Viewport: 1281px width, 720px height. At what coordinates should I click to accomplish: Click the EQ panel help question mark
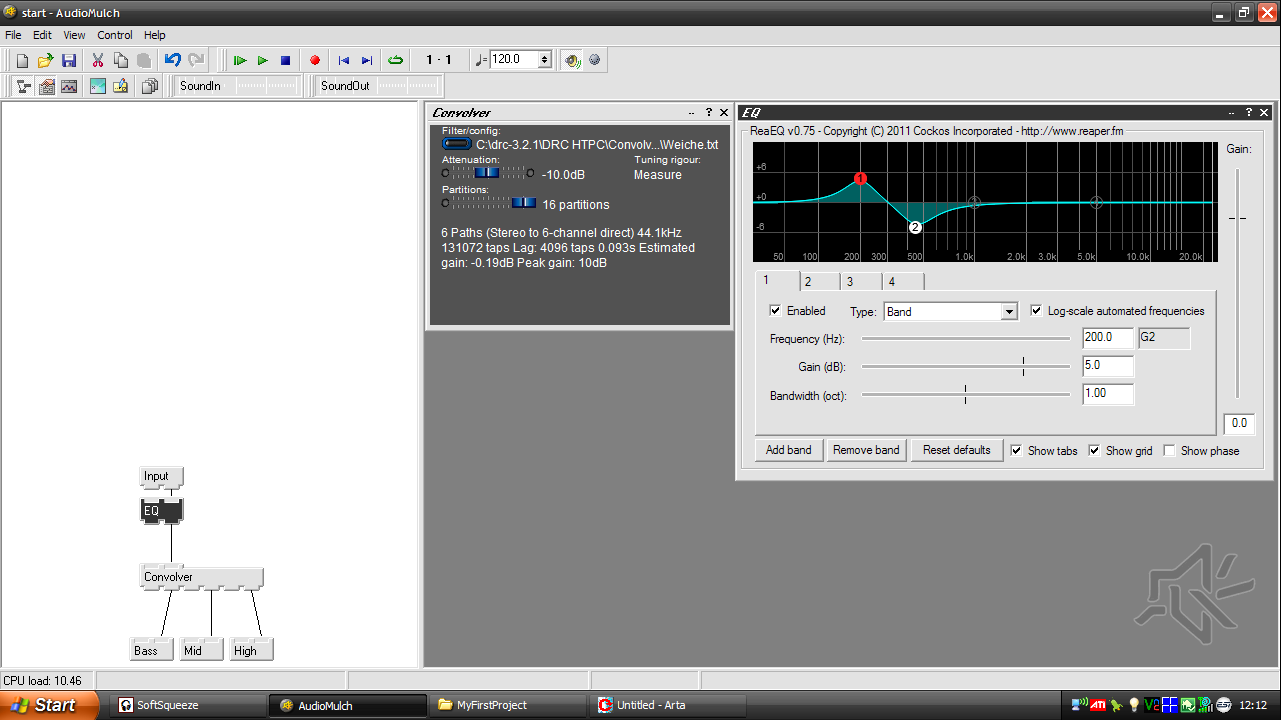[1248, 112]
